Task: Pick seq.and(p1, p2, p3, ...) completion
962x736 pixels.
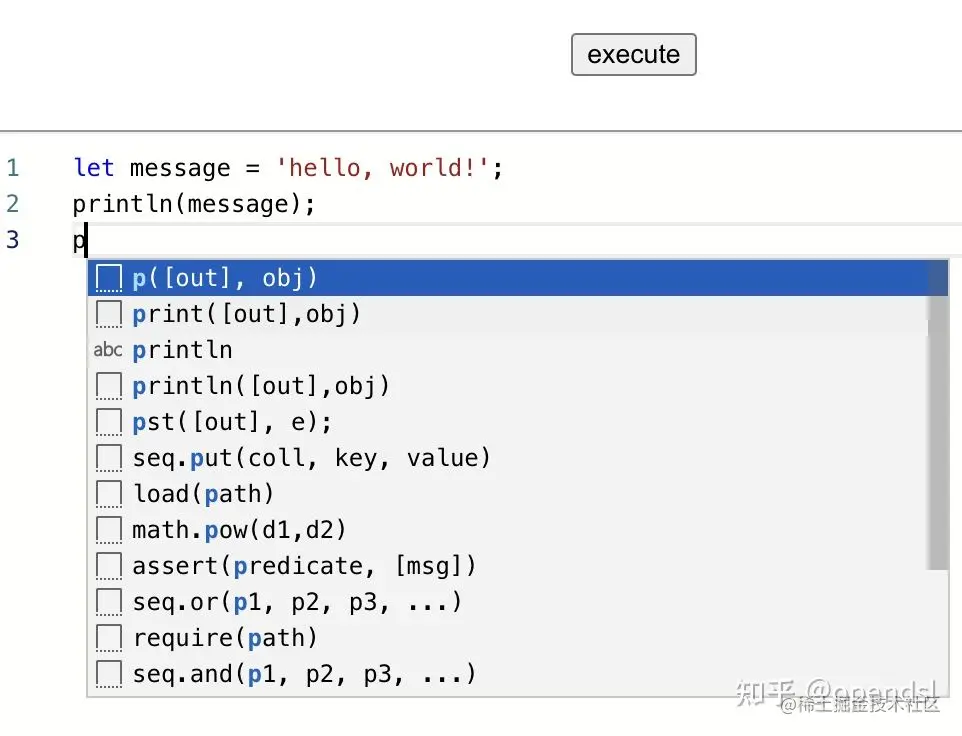Action: point(304,674)
